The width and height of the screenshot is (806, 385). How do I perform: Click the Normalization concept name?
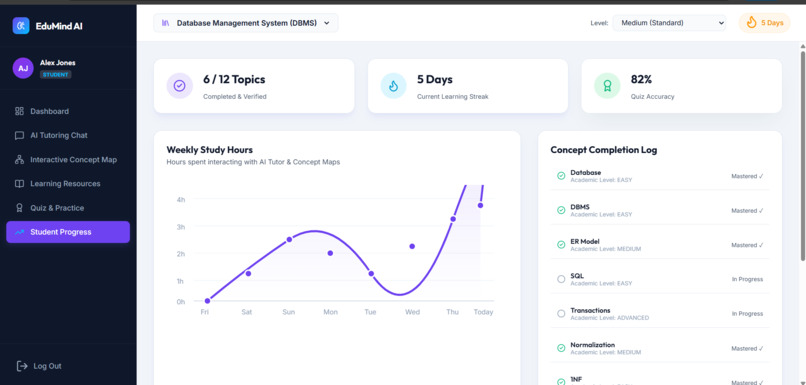(x=593, y=345)
